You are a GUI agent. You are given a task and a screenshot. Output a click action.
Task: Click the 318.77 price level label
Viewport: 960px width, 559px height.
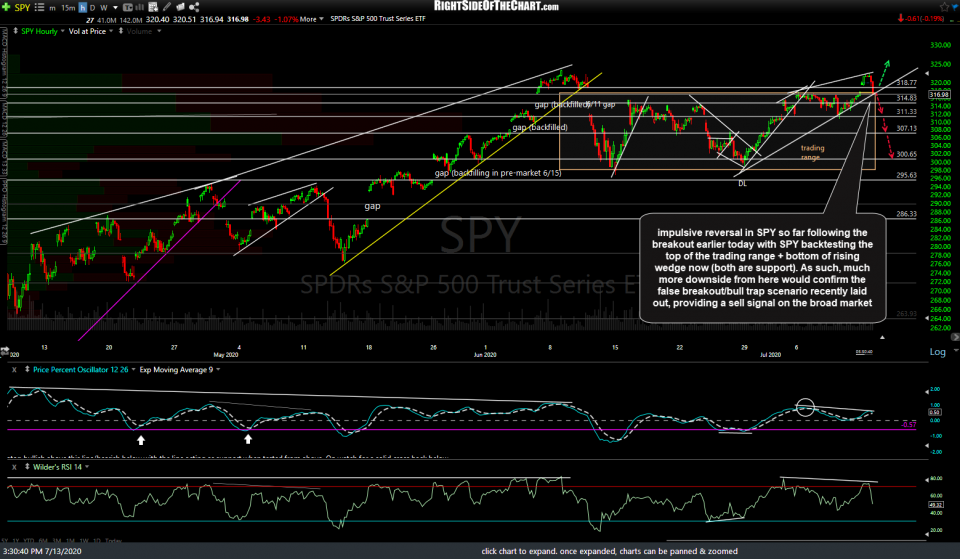tap(907, 83)
